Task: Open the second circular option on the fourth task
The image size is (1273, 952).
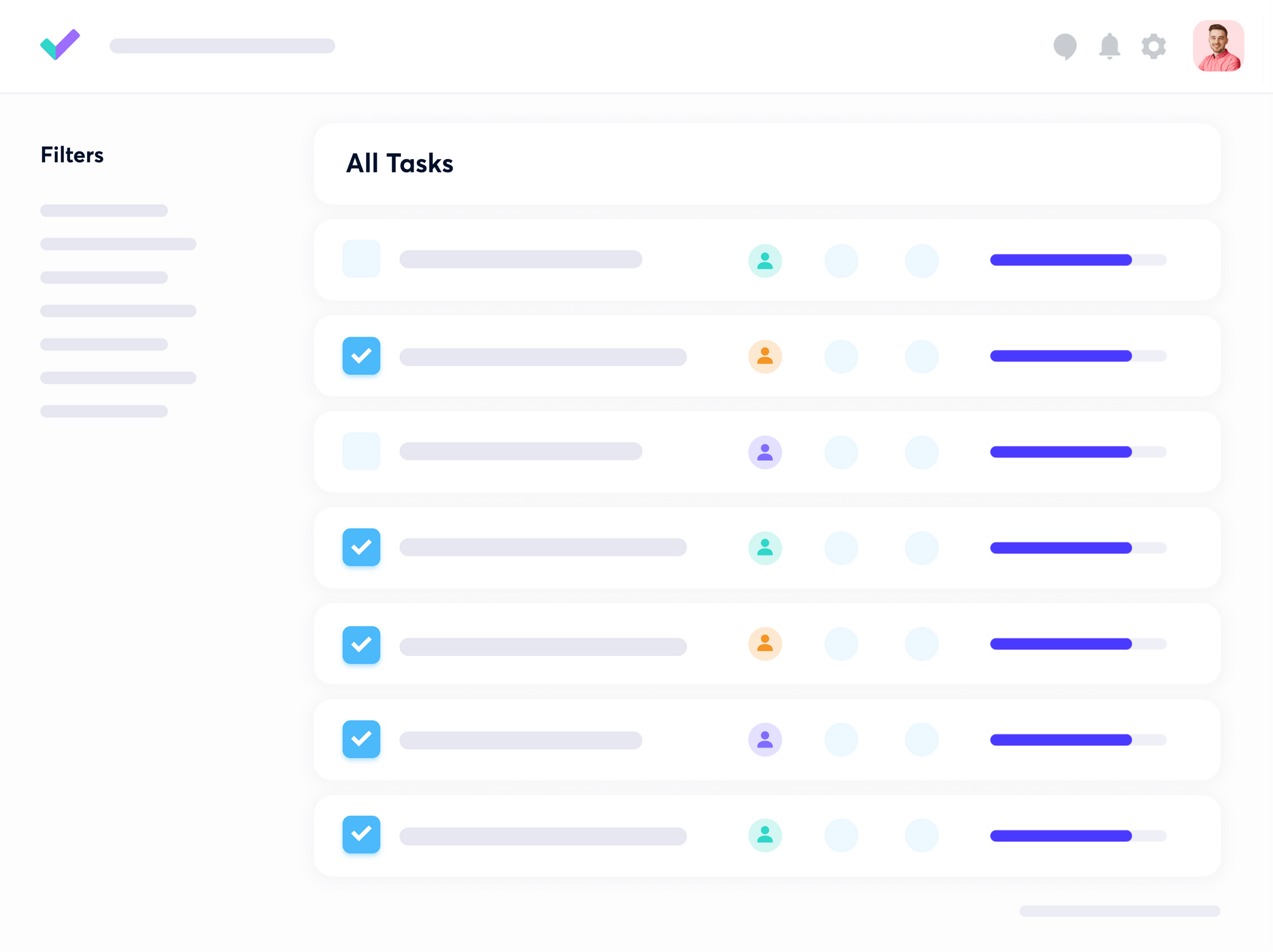Action: (x=921, y=548)
